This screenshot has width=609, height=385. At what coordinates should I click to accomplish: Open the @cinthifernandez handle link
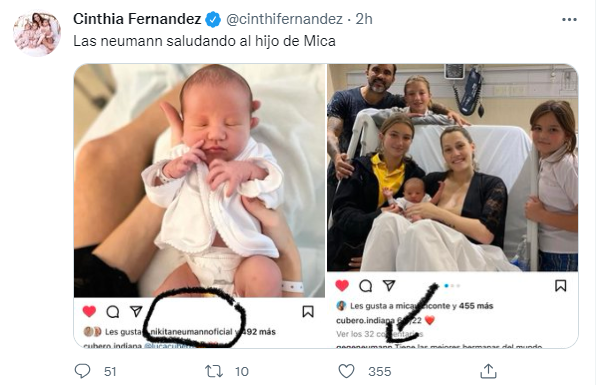[284, 19]
